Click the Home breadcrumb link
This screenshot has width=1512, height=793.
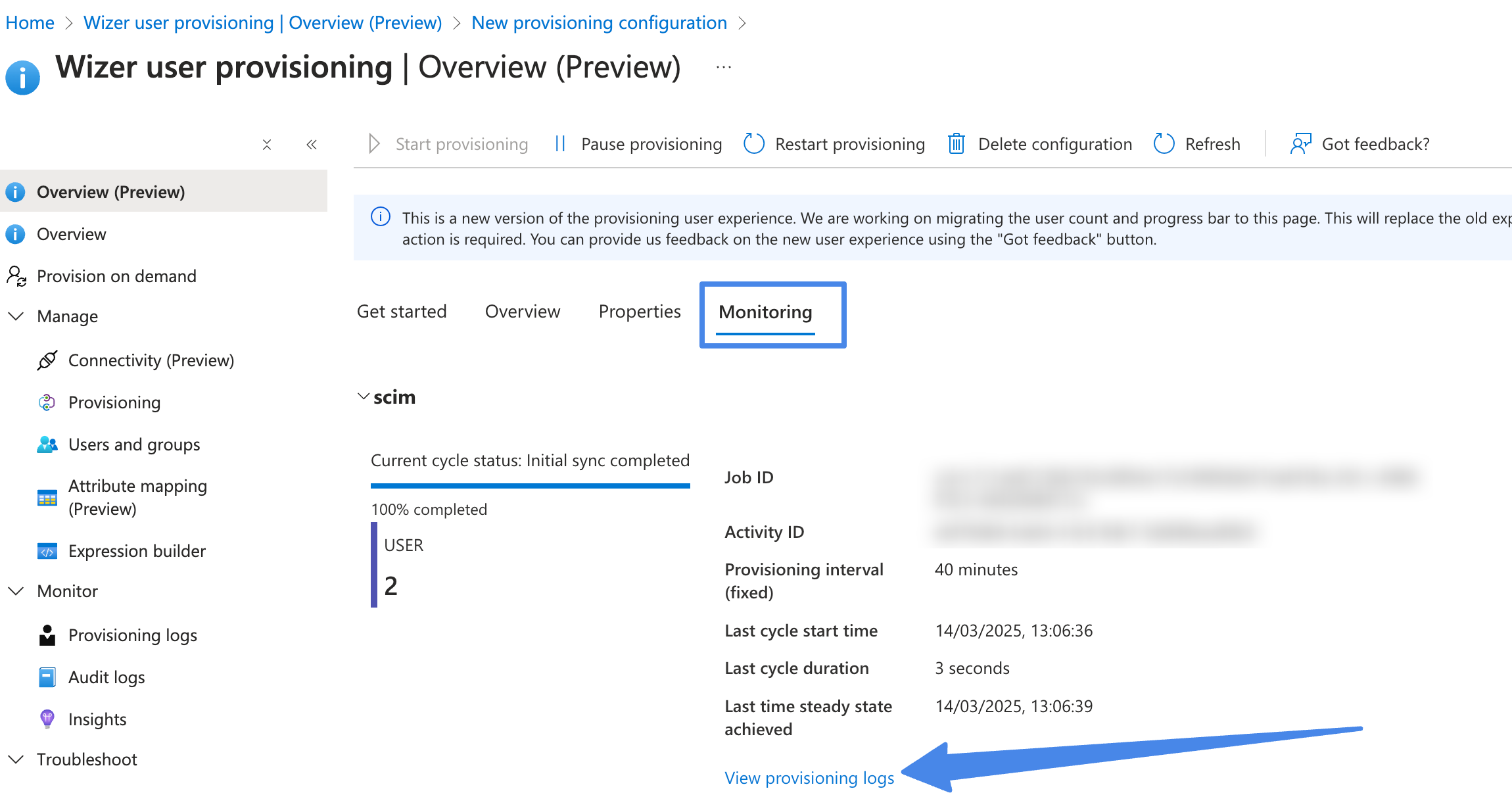point(30,22)
